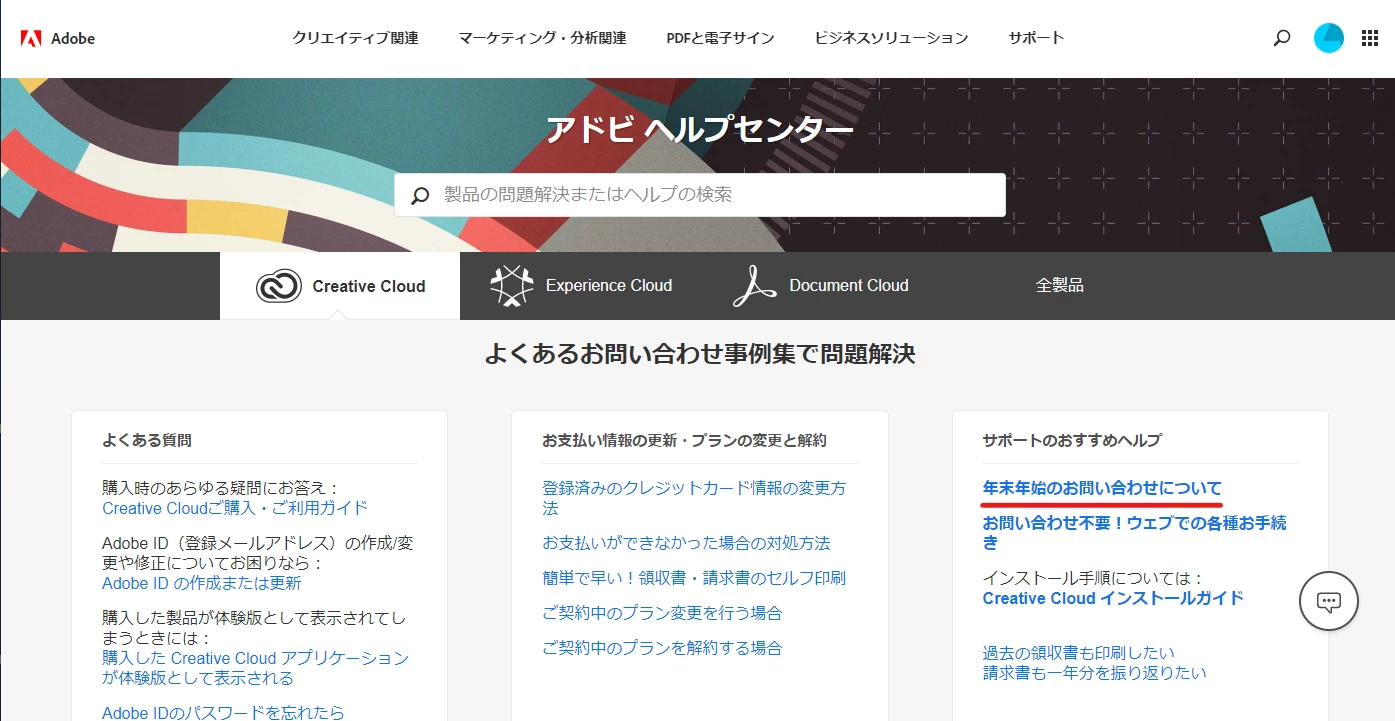Click the アドビ ヘルプセンター title
1395x721 pixels.
click(x=700, y=130)
